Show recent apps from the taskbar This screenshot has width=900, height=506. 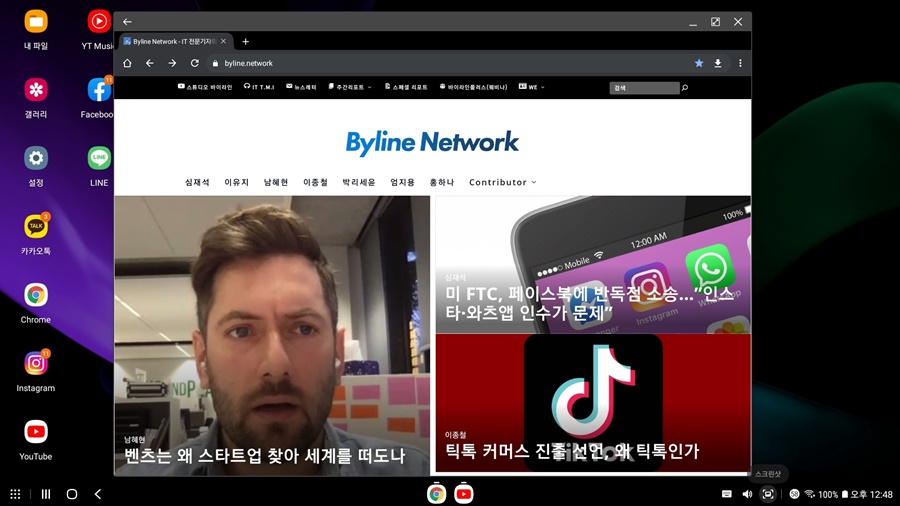[46, 494]
